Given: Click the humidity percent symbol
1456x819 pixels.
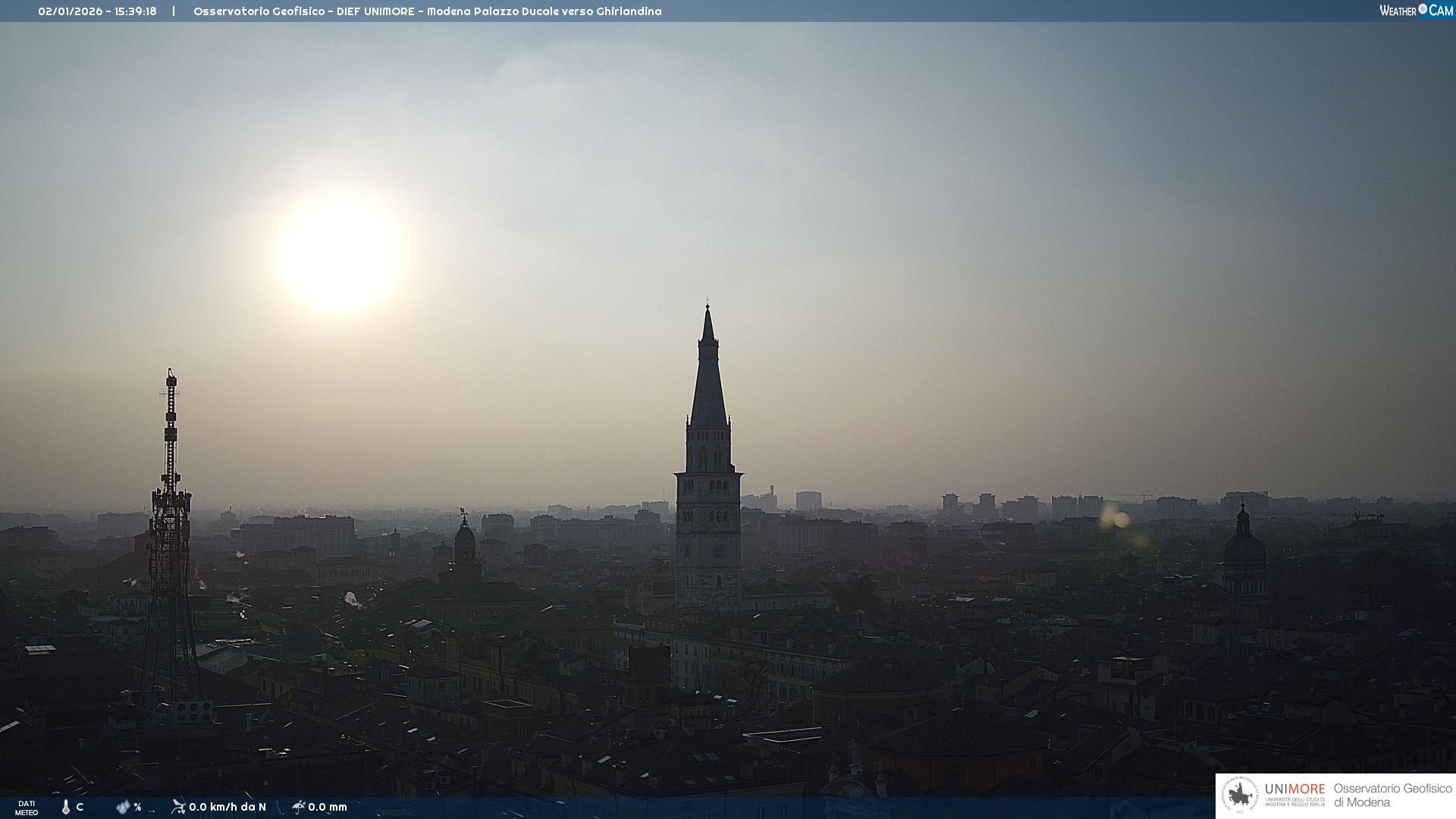Looking at the screenshot, I should (138, 807).
